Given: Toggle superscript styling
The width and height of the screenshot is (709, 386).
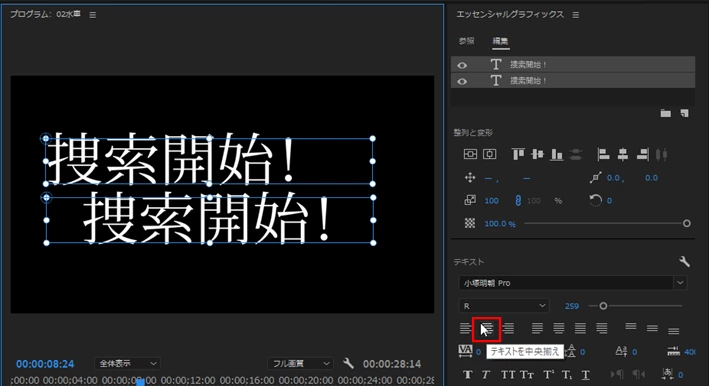Looking at the screenshot, I should click(x=548, y=375).
